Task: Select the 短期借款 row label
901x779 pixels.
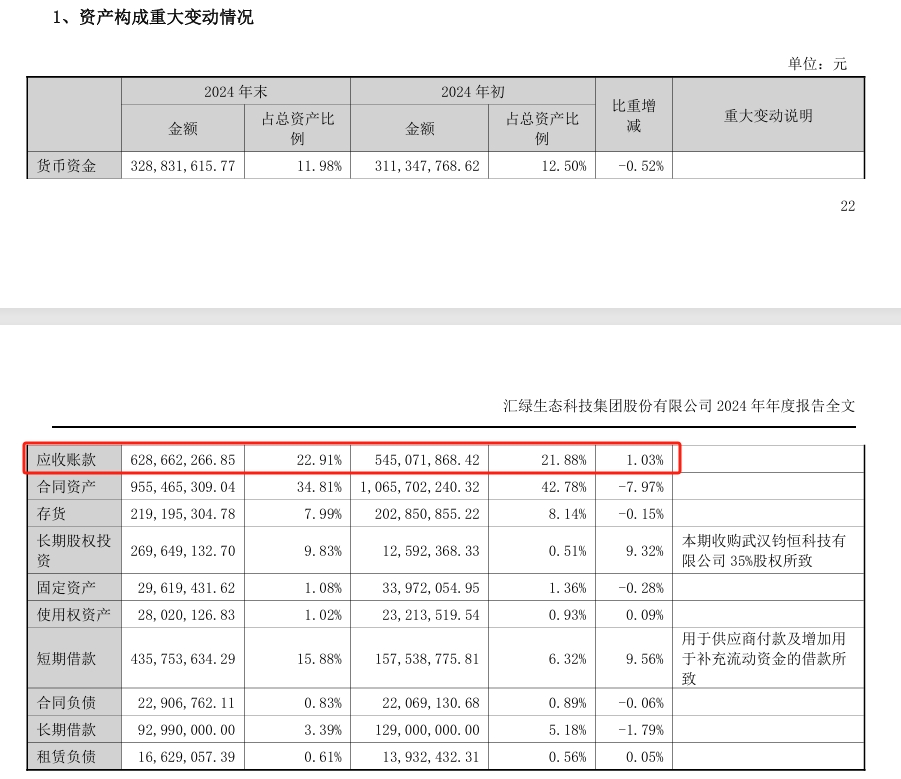Action: [66, 658]
